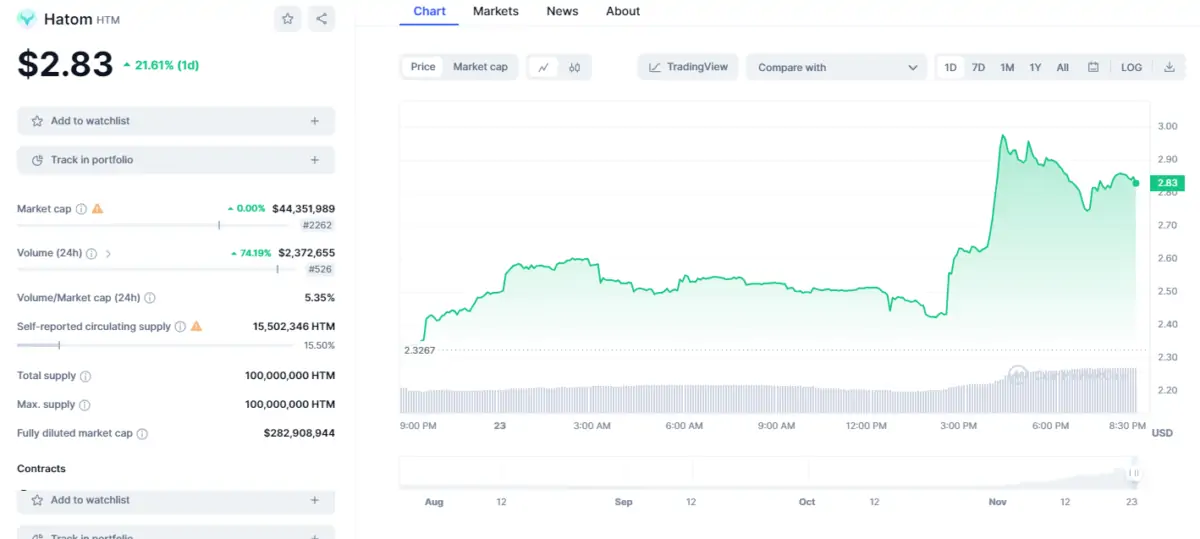Set chart range to 1D

[x=950, y=67]
